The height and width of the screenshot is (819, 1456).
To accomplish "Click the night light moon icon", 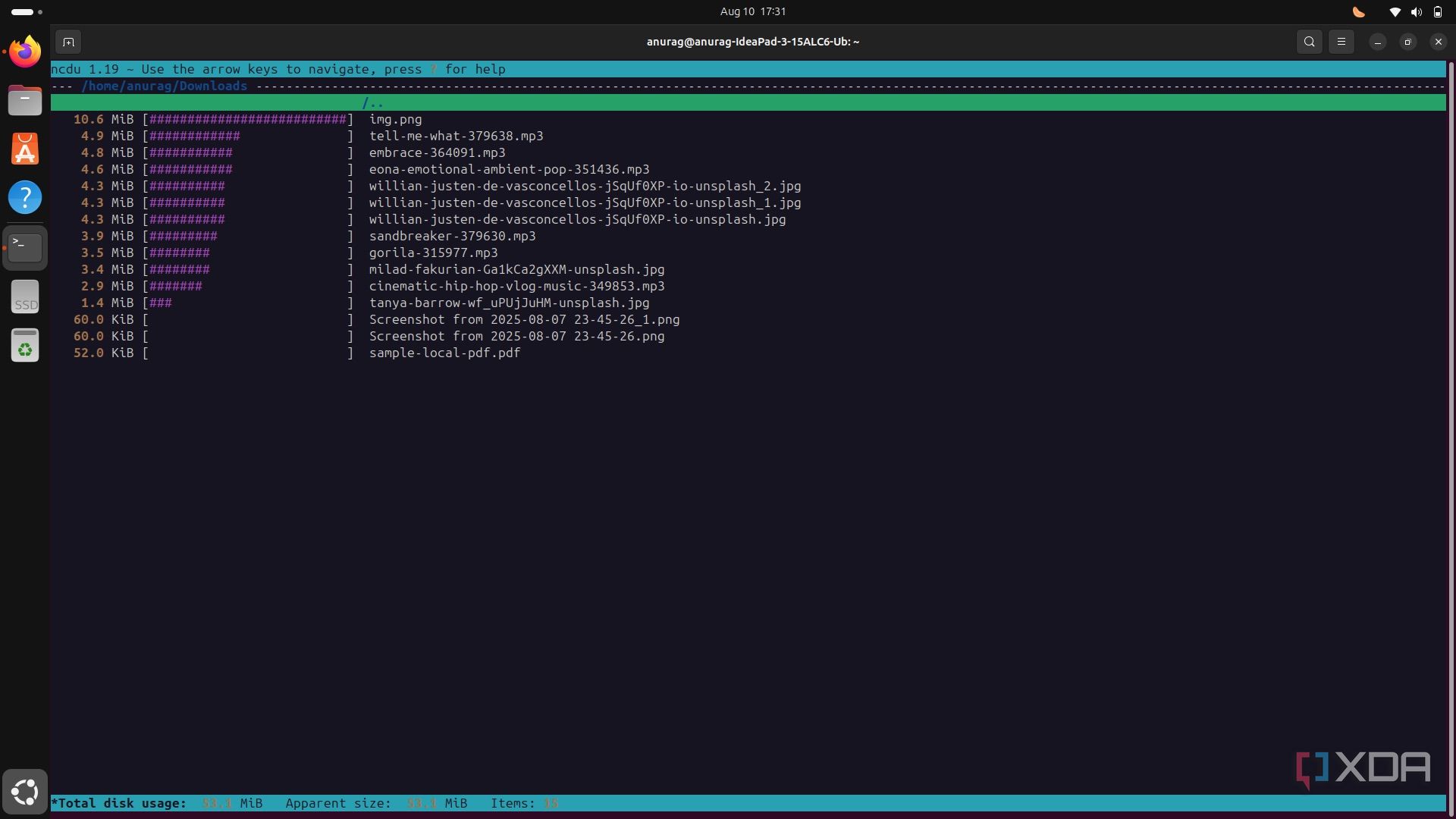I will [1359, 11].
